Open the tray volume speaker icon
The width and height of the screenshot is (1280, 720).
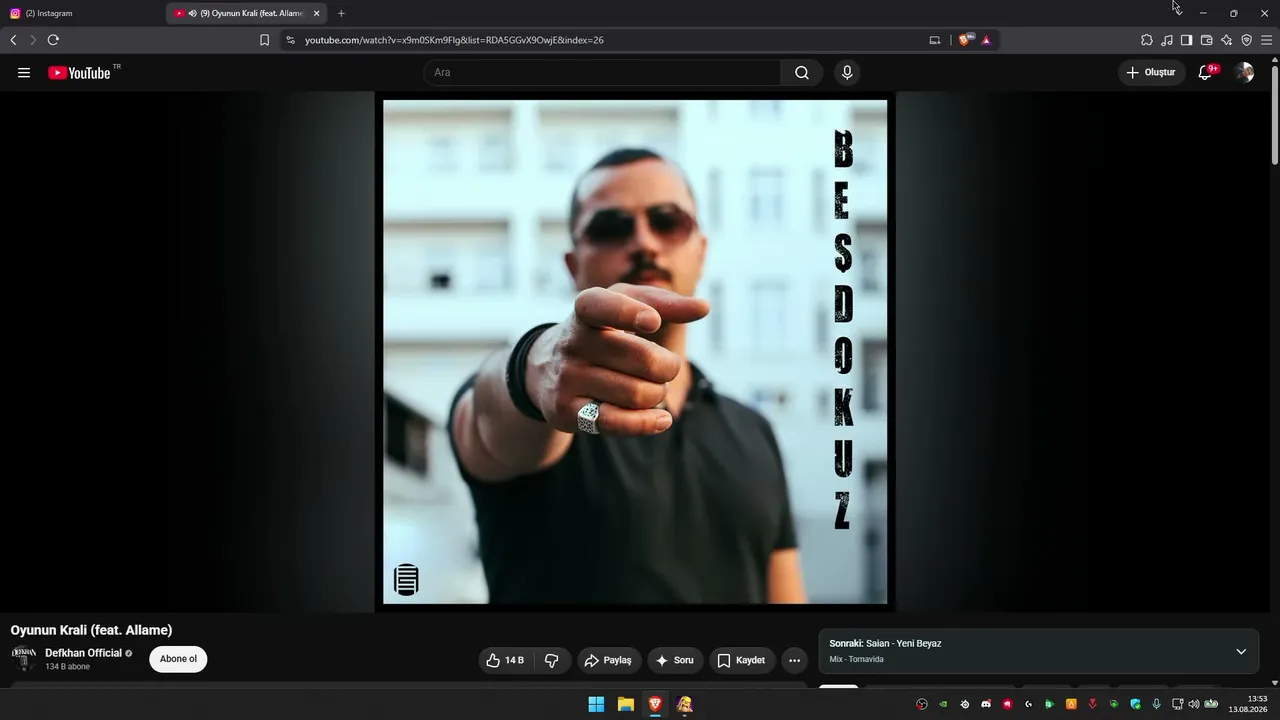pyautogui.click(x=1194, y=704)
